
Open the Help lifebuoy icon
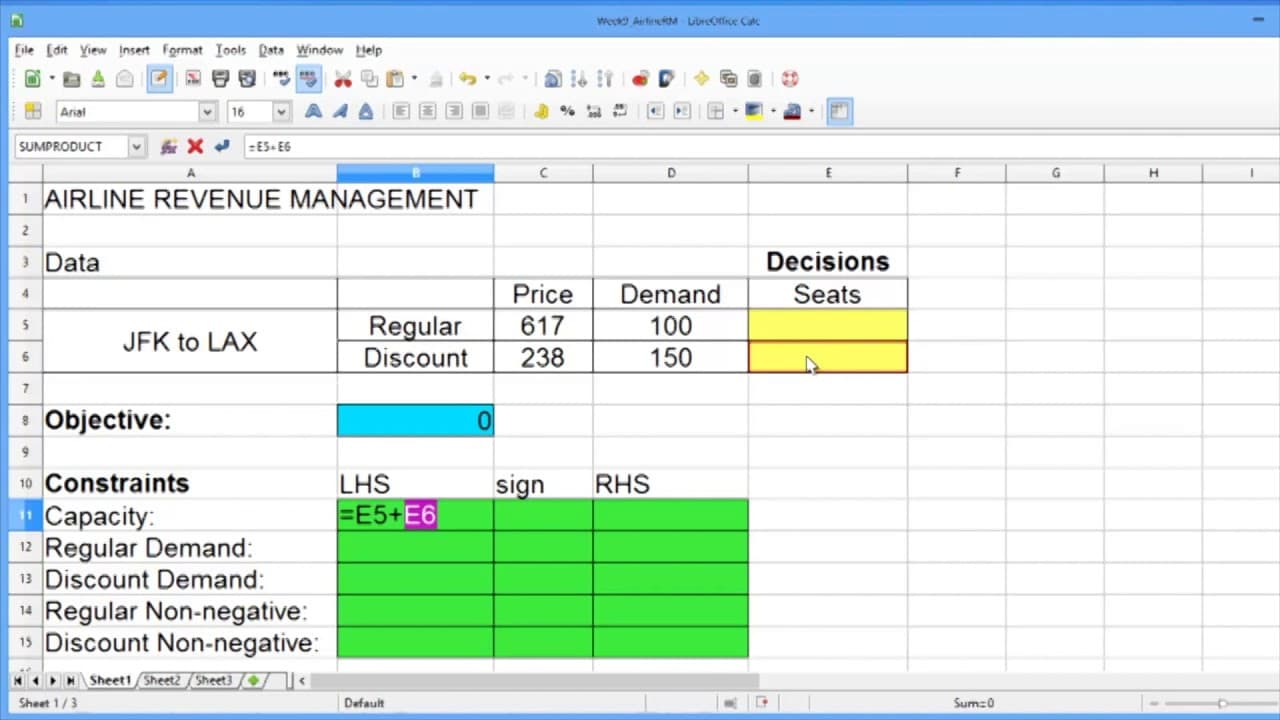(x=789, y=79)
